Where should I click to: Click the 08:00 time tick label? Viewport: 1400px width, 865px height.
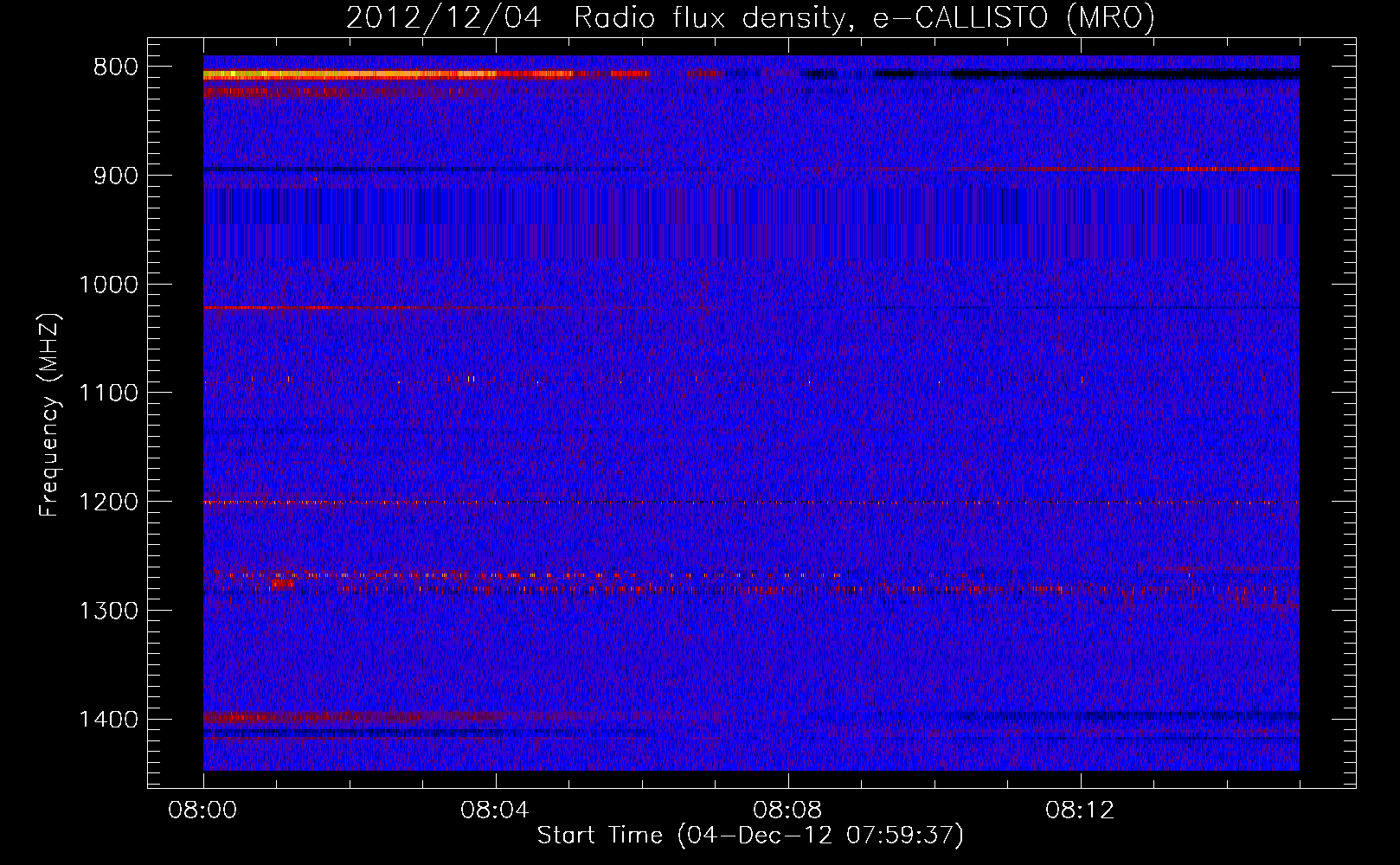coord(202,811)
